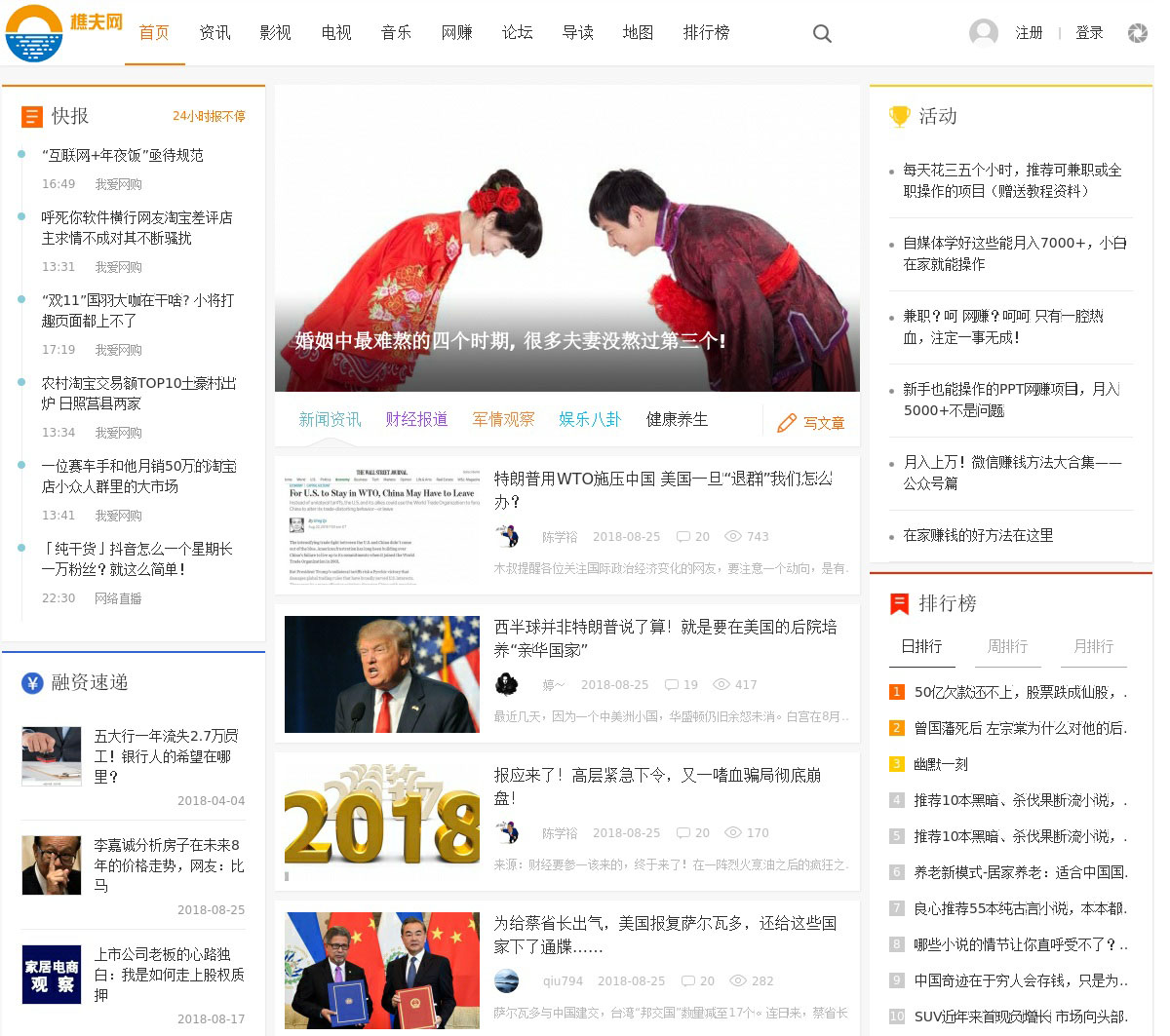Open 50亿欠款还不上 ranking entry
Image resolution: width=1170 pixels, height=1036 pixels.
point(1020,692)
